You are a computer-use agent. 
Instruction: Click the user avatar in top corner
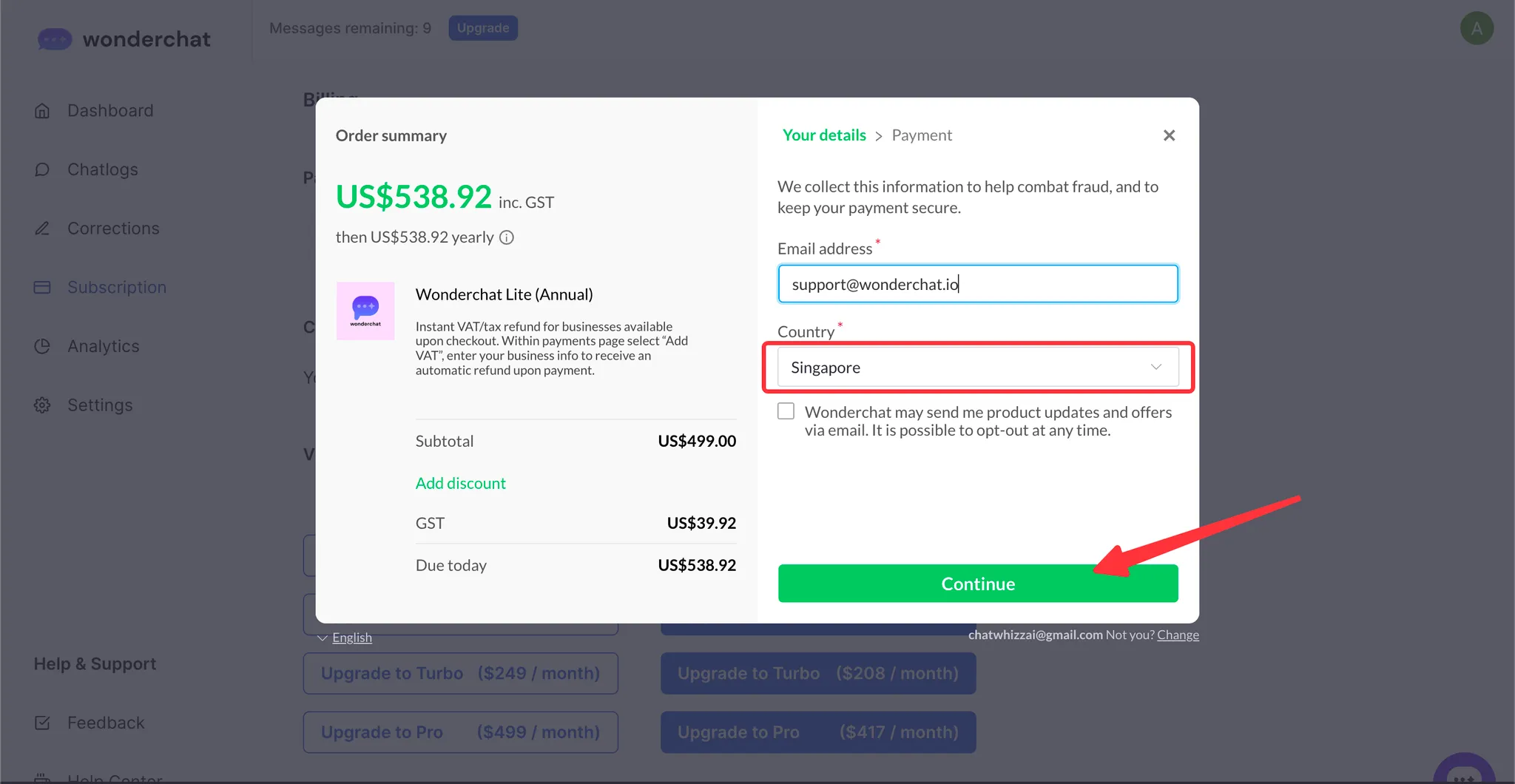(x=1477, y=28)
